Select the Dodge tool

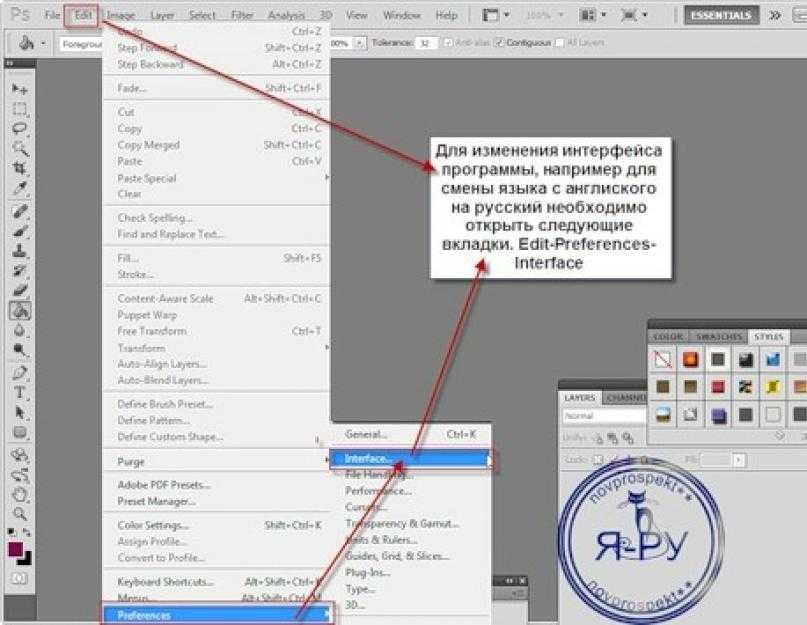click(20, 350)
